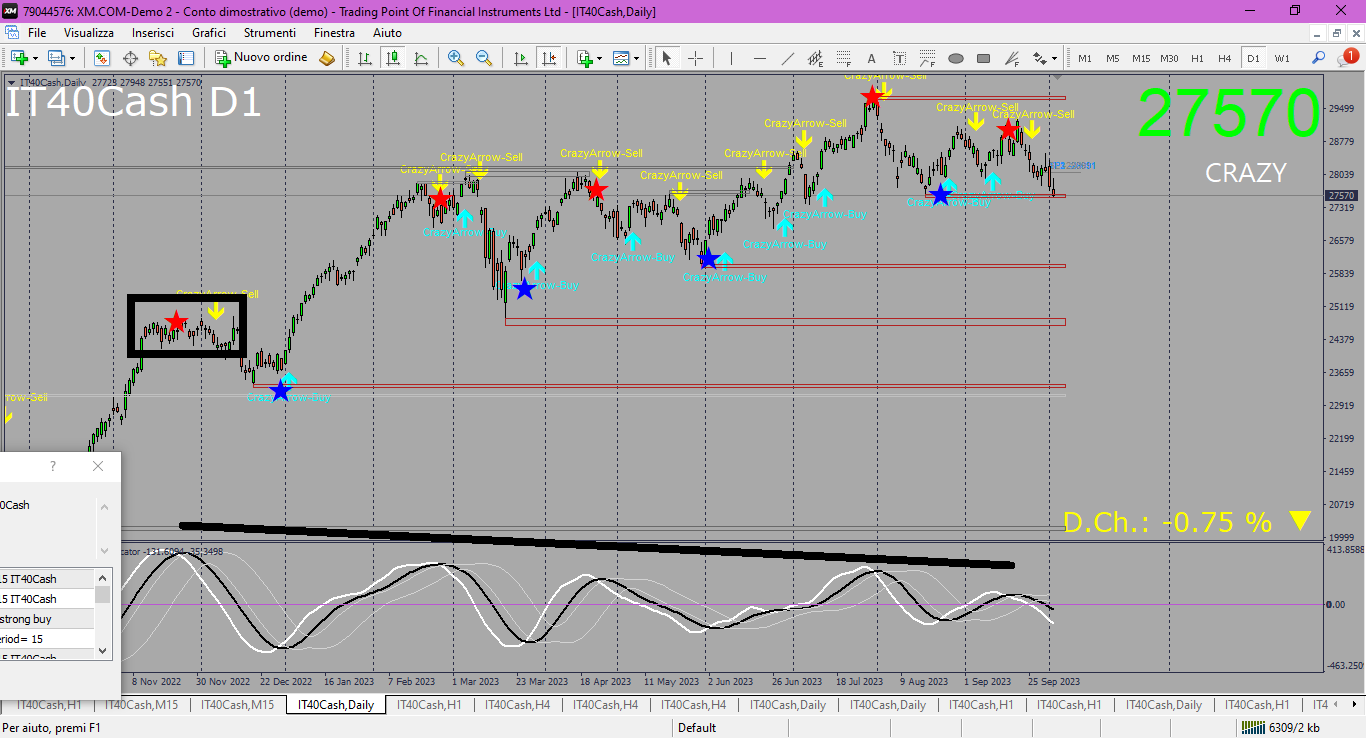
Task: Select the Fibonacci arcs tool
Action: tap(927, 58)
